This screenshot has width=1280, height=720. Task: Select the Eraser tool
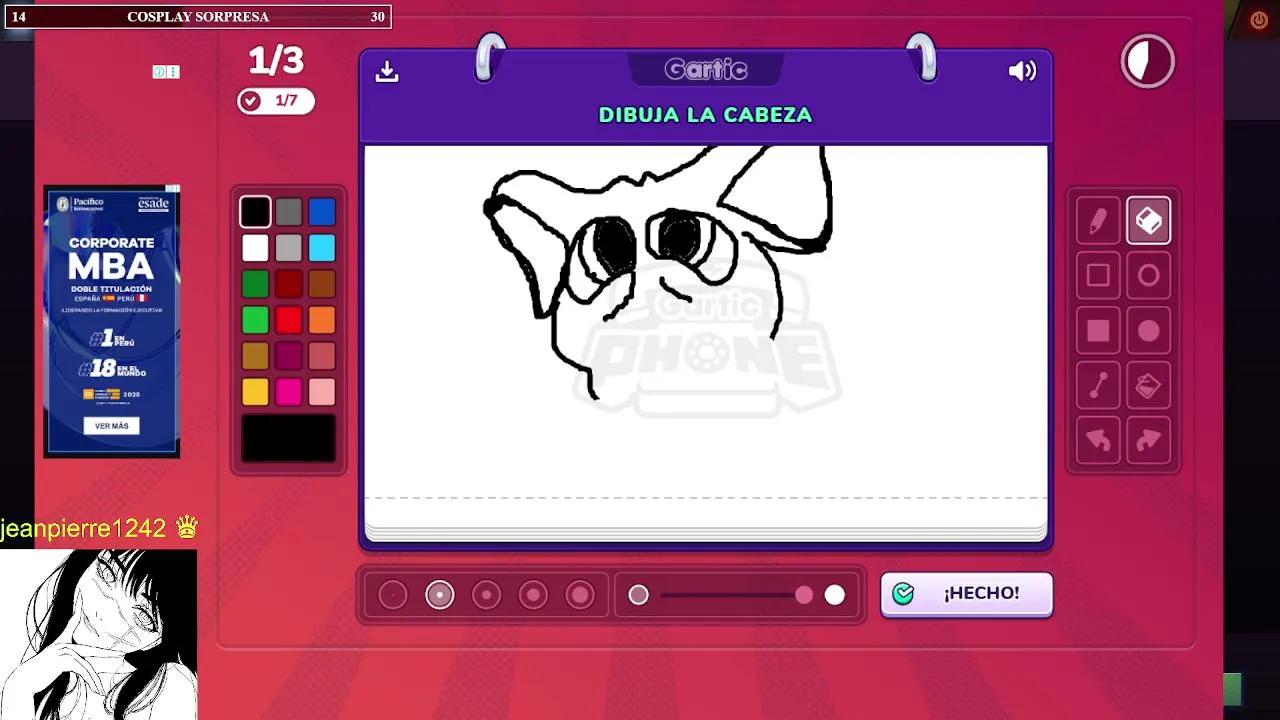(1148, 220)
